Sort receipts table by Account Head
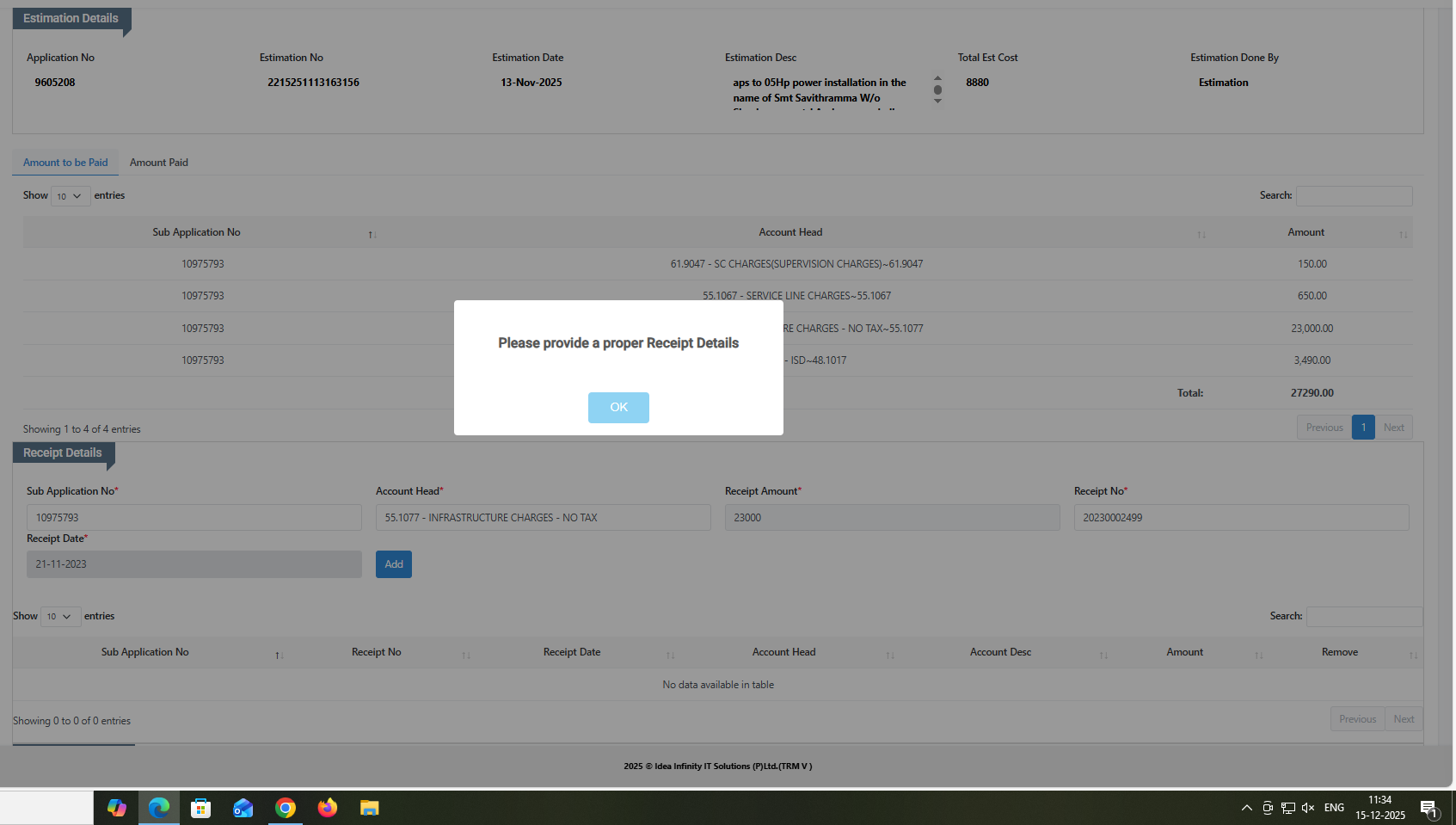1456x825 pixels. click(x=890, y=655)
